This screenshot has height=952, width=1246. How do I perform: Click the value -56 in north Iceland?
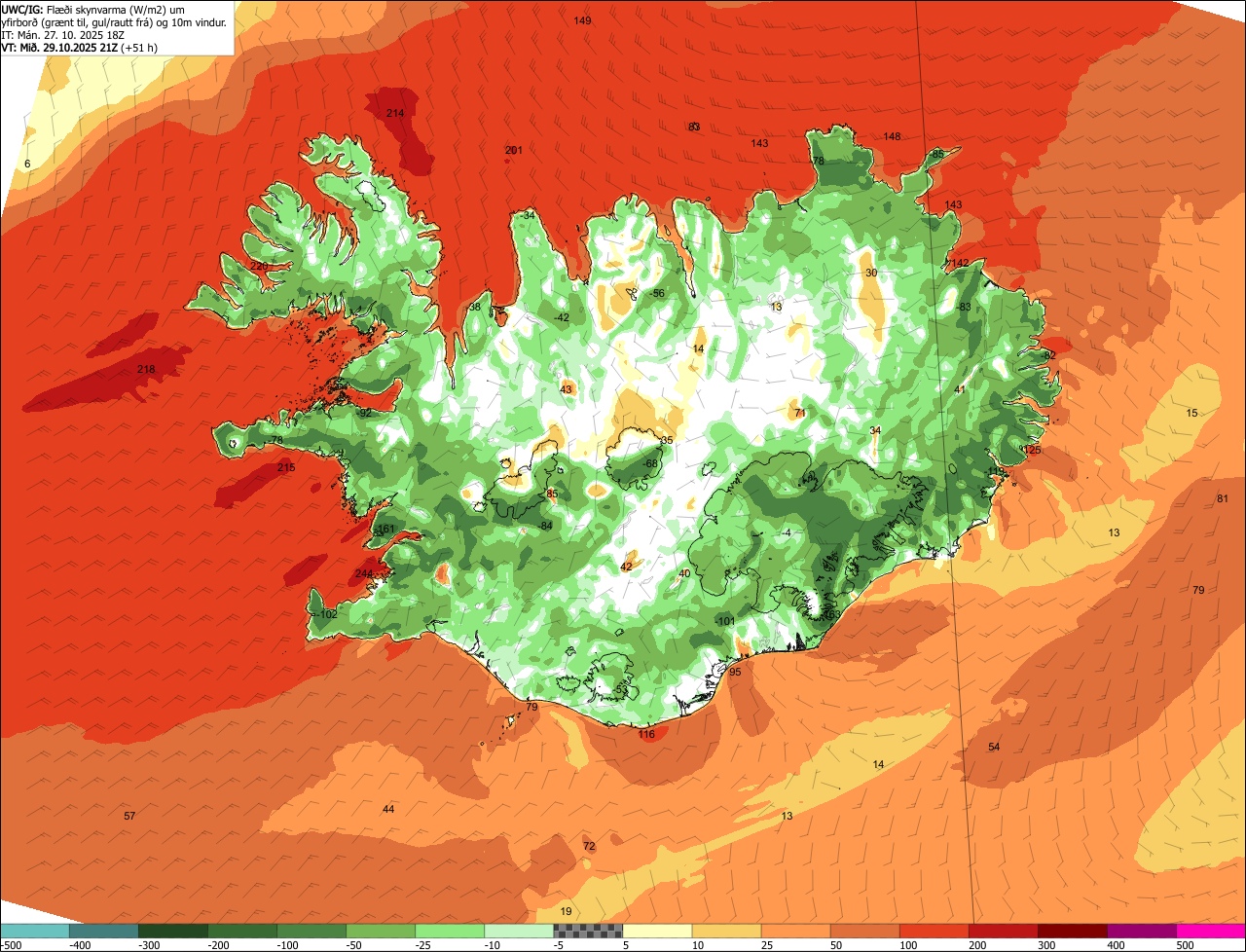[x=658, y=293]
